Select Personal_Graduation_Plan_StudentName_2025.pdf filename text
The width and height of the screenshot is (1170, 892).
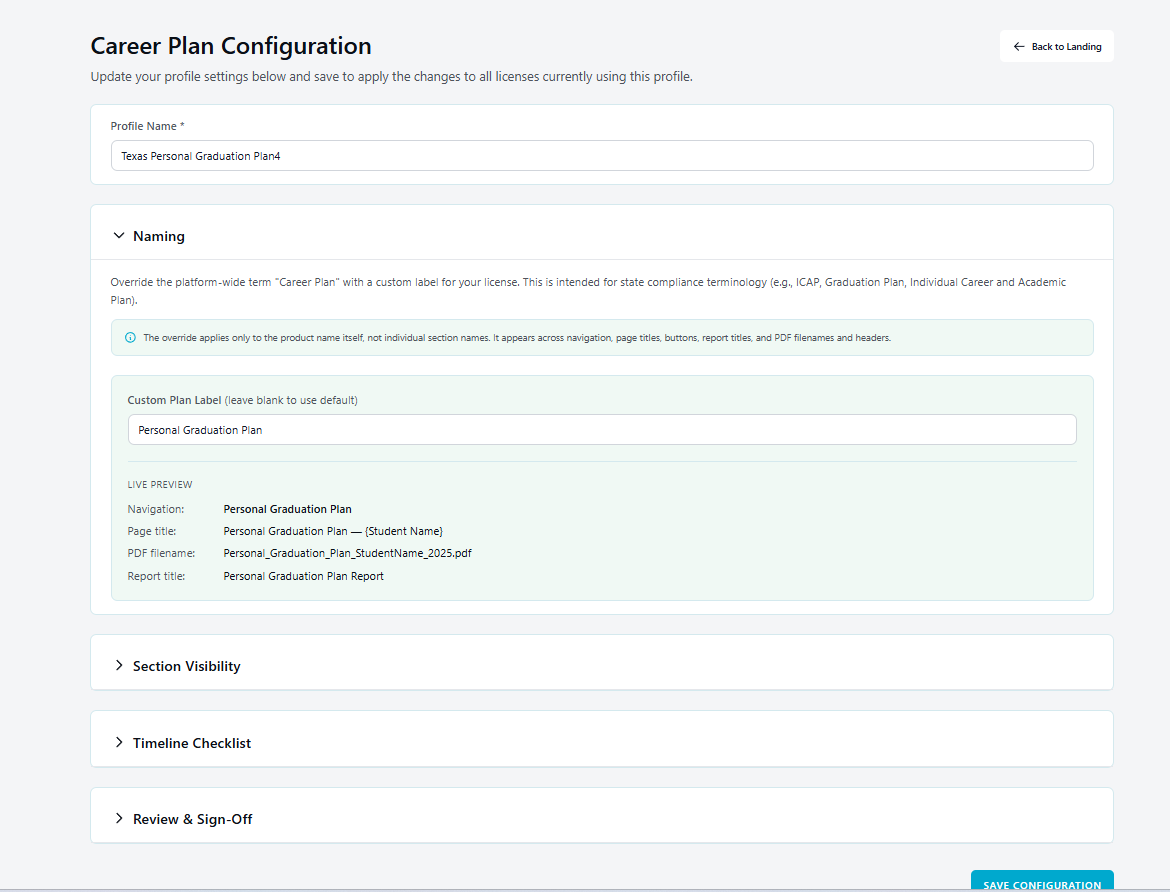pyautogui.click(x=347, y=553)
